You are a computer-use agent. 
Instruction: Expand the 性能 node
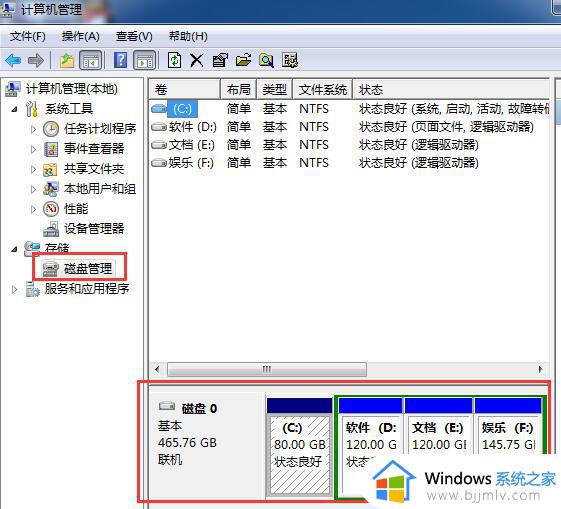click(x=33, y=209)
